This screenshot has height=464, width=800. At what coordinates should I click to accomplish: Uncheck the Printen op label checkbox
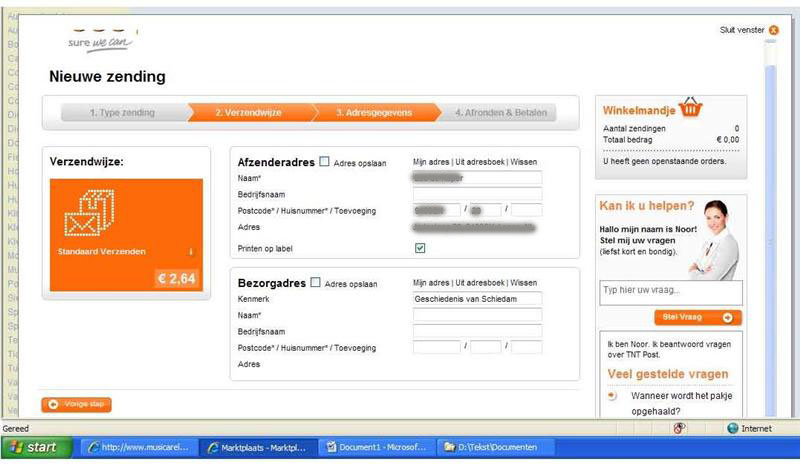[x=420, y=248]
